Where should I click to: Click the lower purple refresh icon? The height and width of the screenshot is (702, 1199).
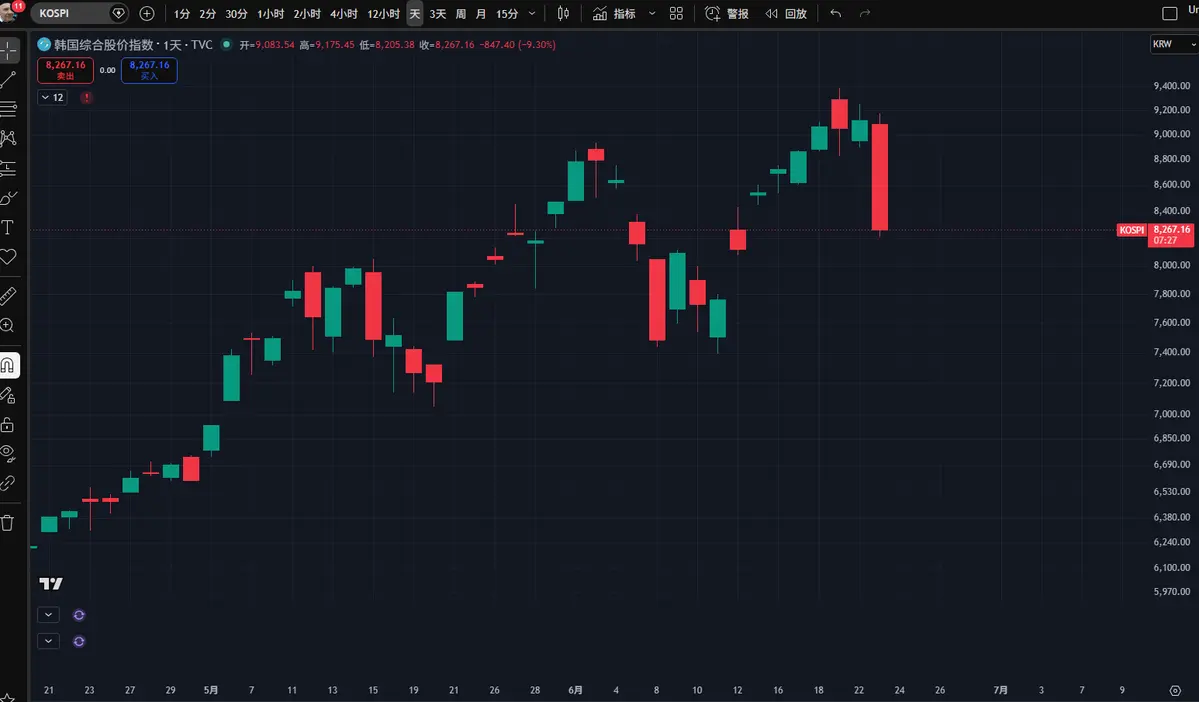79,642
